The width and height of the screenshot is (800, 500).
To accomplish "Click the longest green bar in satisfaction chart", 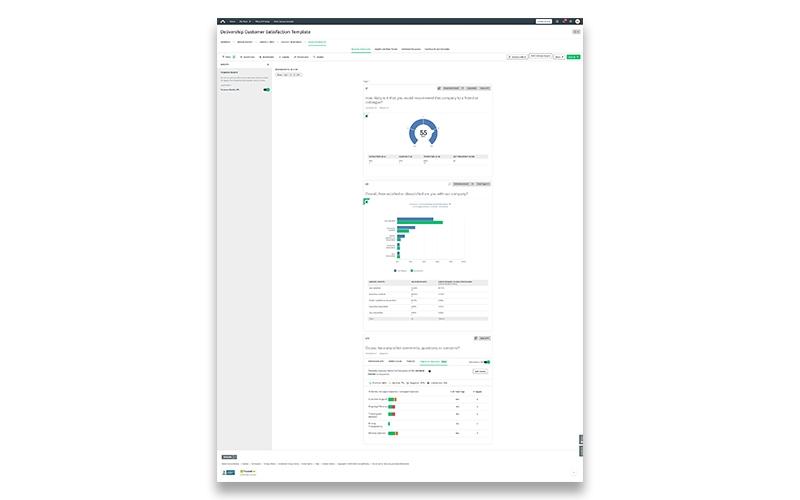I will 420,222.
